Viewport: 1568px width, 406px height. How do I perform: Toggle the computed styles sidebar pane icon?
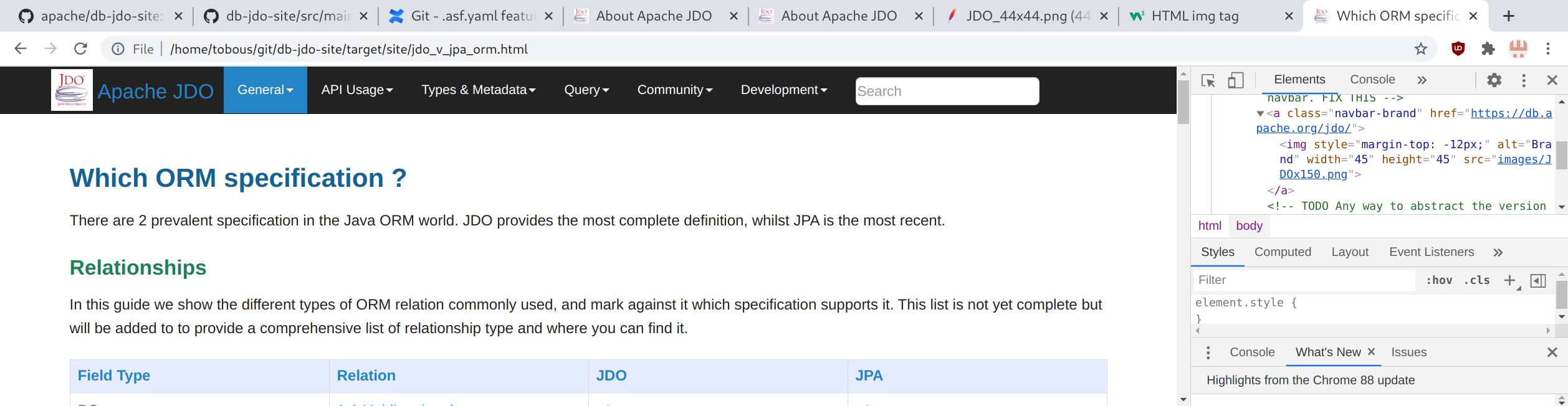point(1538,281)
